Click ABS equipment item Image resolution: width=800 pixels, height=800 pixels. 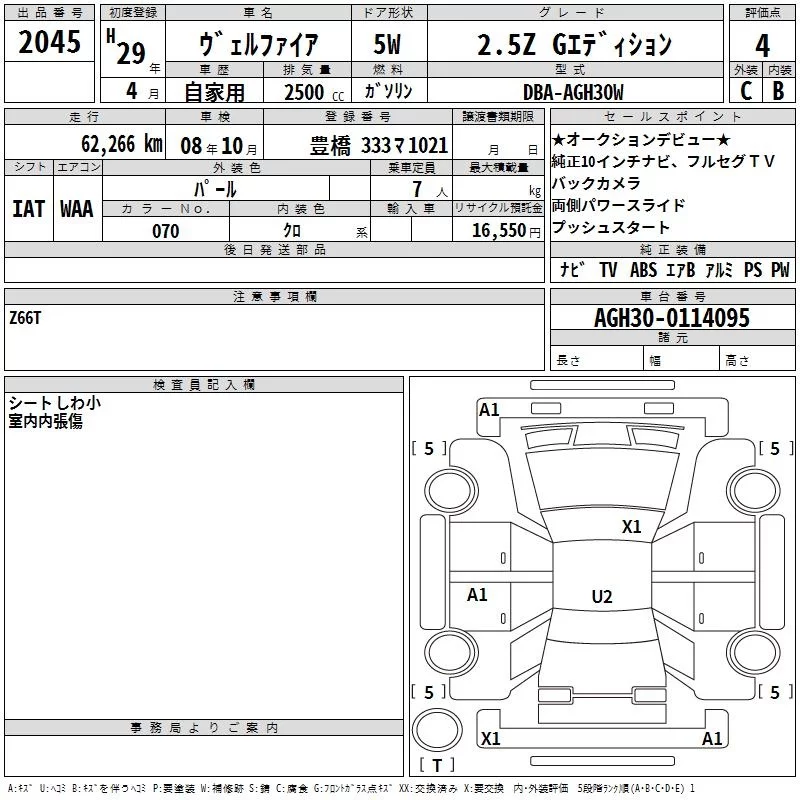643,270
